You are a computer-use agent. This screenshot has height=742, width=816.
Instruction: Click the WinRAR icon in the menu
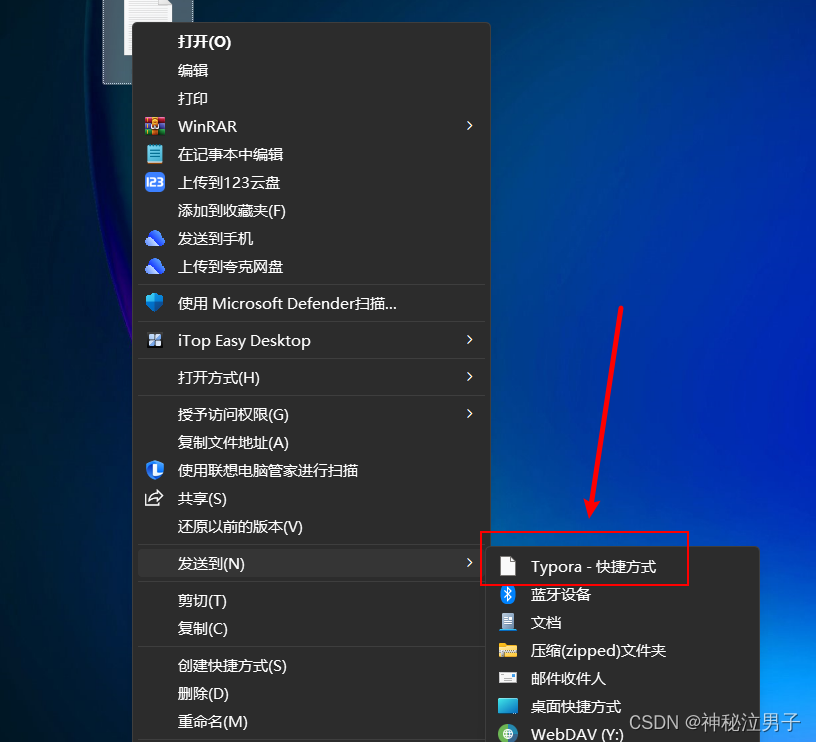[155, 126]
